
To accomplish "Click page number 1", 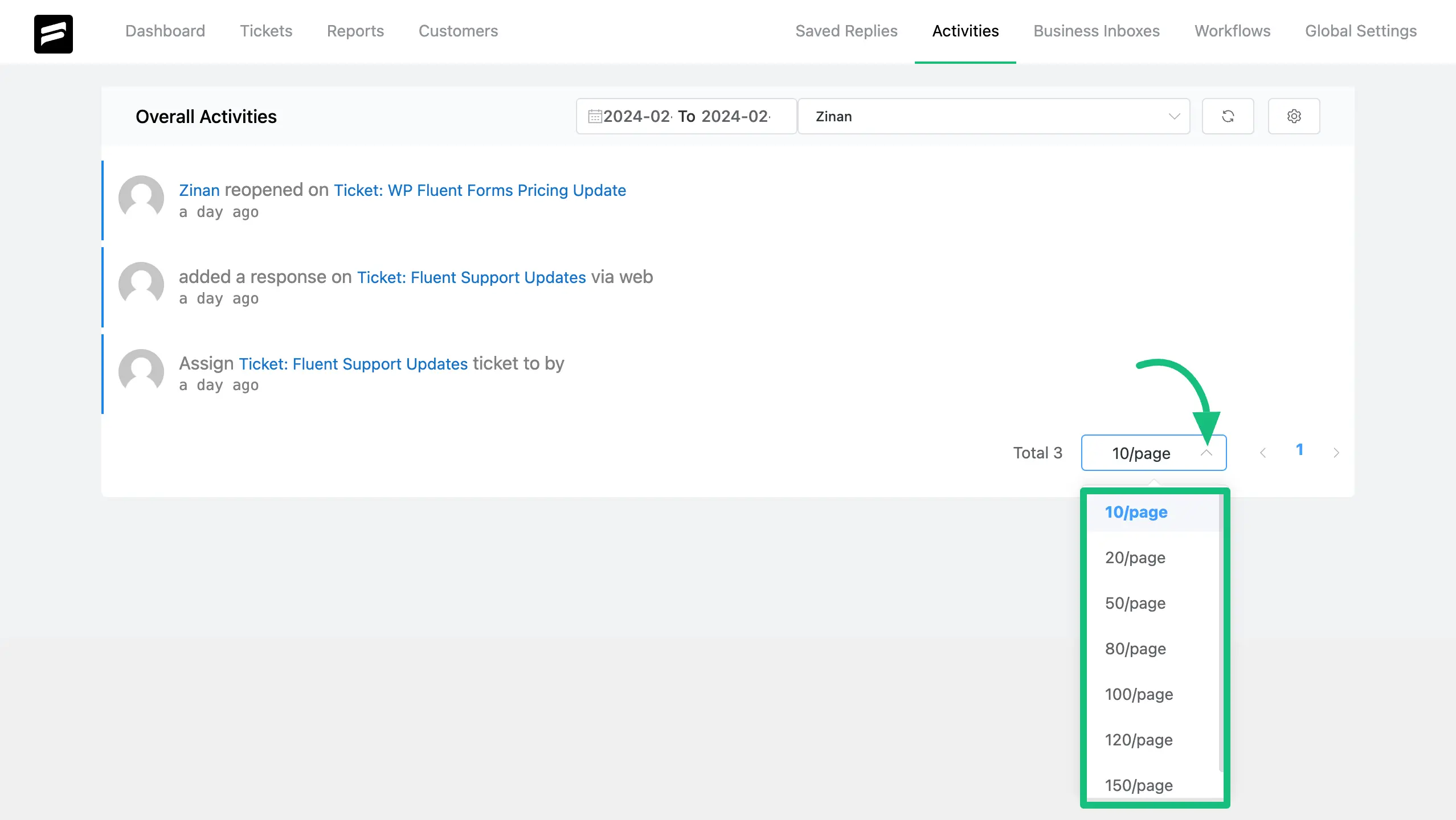I will point(1299,450).
